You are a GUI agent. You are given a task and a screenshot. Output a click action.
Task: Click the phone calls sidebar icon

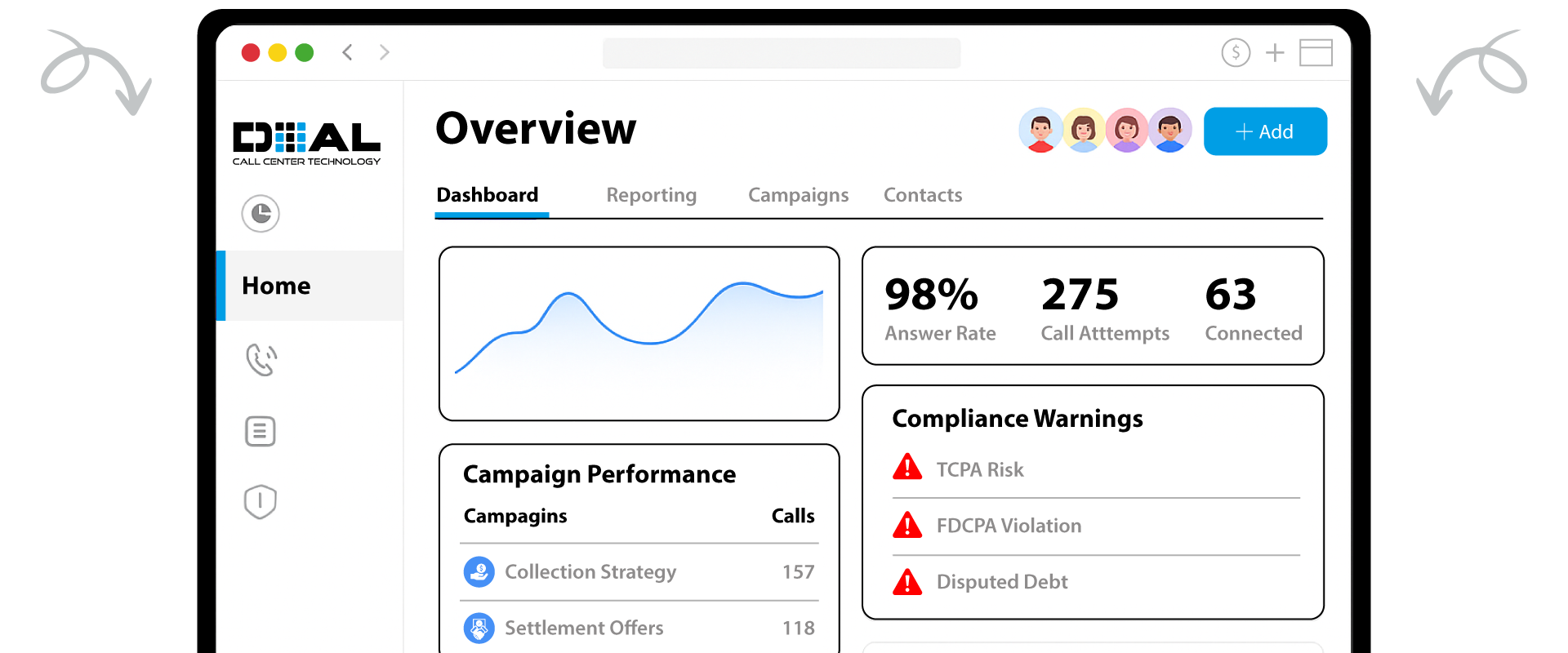tap(261, 359)
